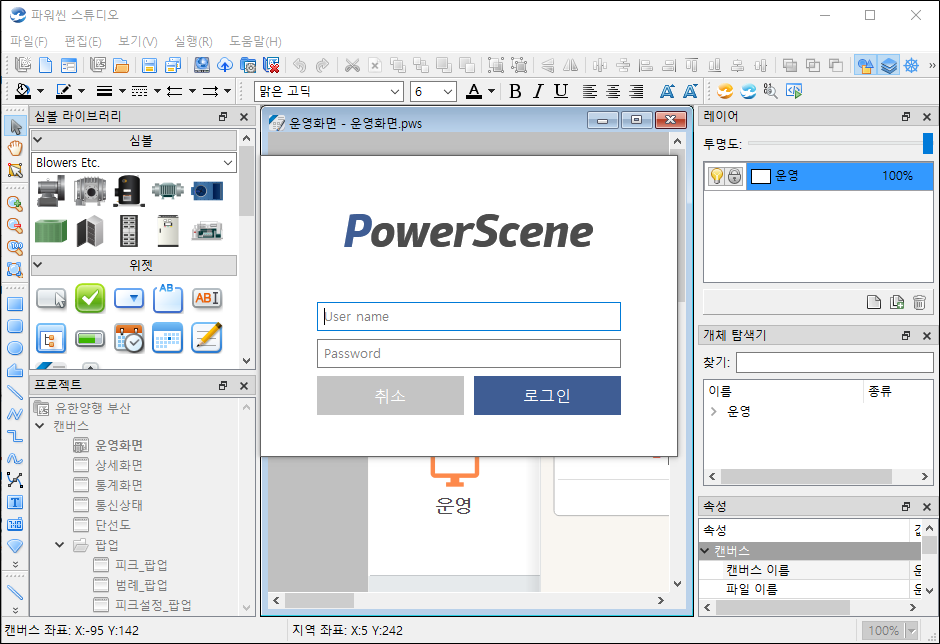Select the text T tool
This screenshot has width=940, height=644.
pos(15,502)
